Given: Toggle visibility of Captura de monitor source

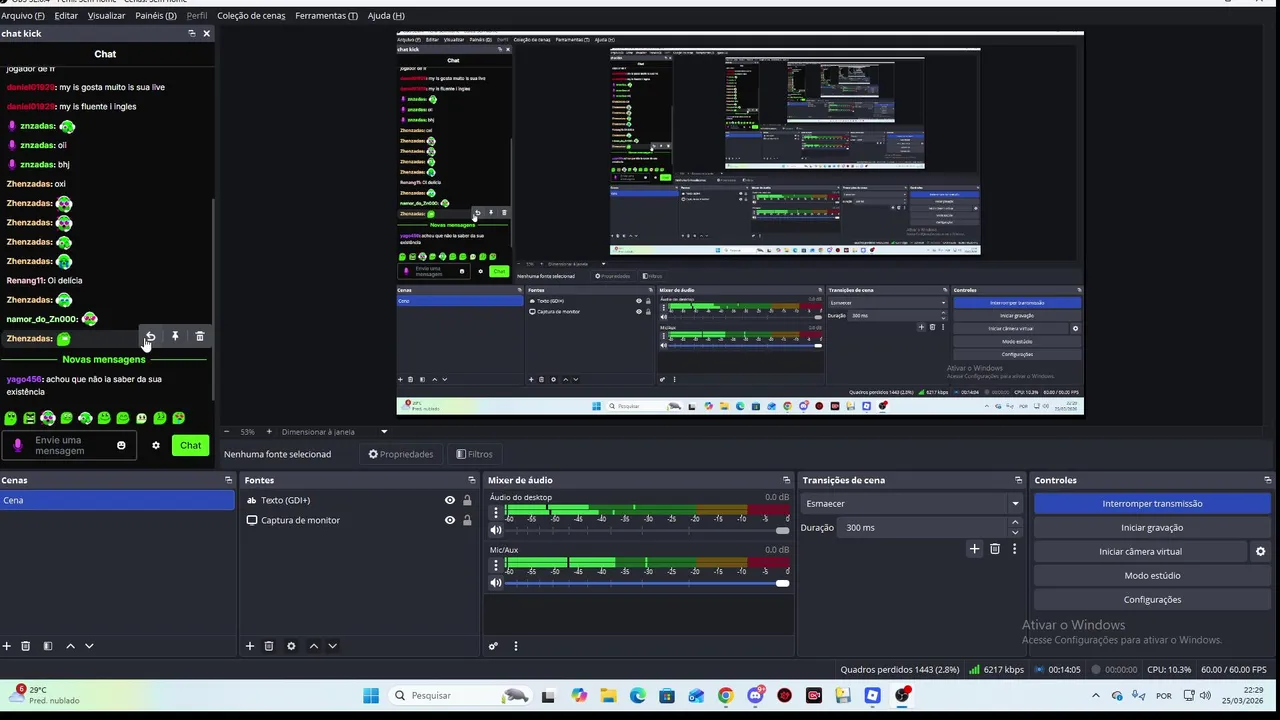Looking at the screenshot, I should (x=450, y=520).
